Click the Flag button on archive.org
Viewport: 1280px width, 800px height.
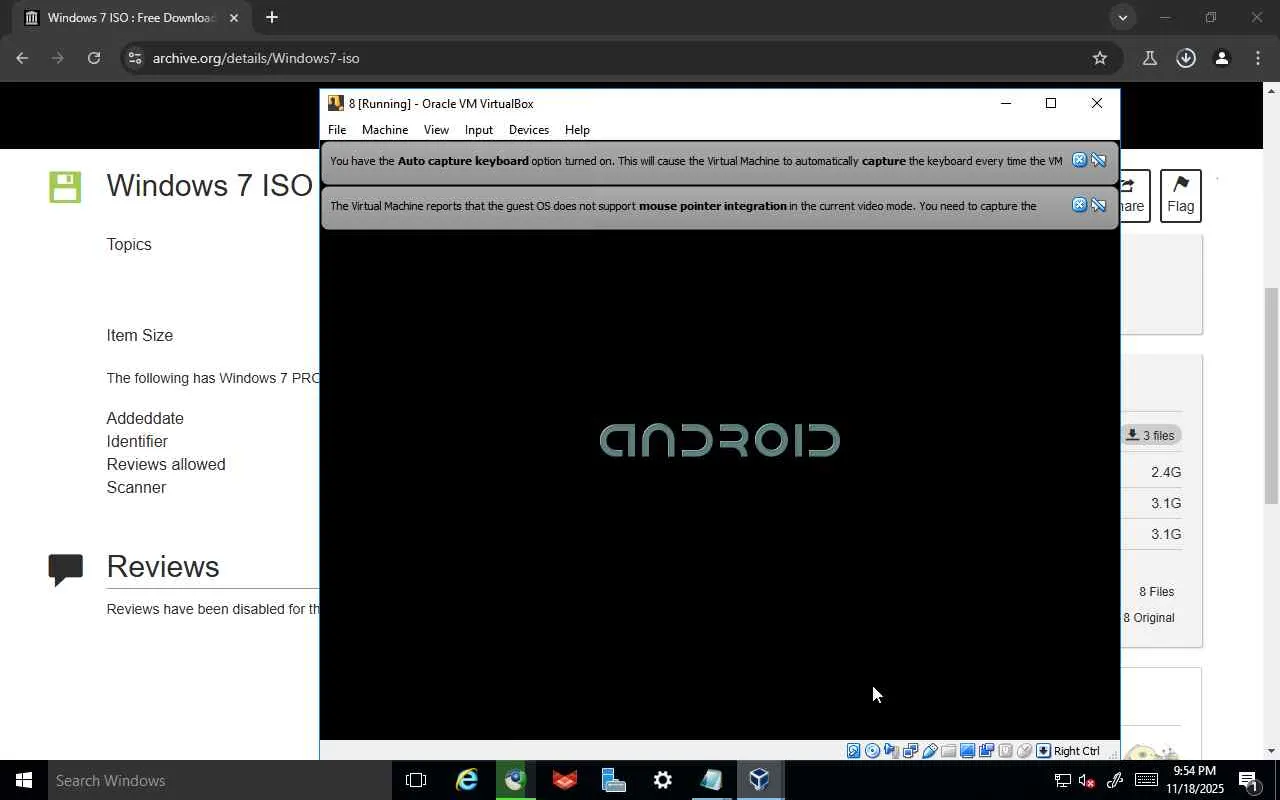tap(1180, 195)
